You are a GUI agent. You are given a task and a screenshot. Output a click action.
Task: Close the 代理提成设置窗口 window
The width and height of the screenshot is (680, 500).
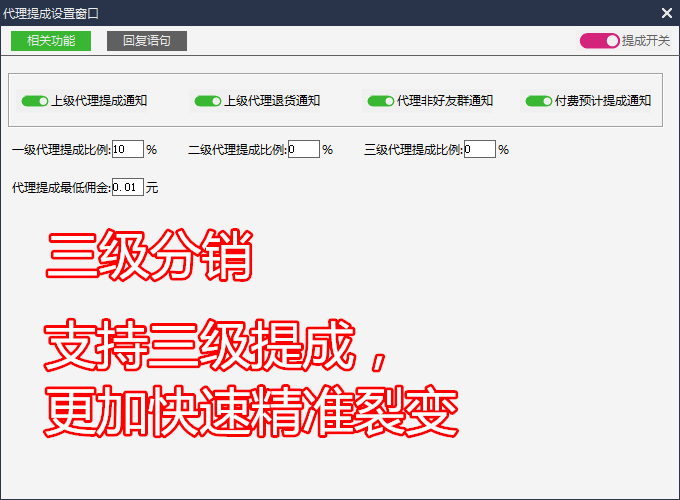[666, 13]
